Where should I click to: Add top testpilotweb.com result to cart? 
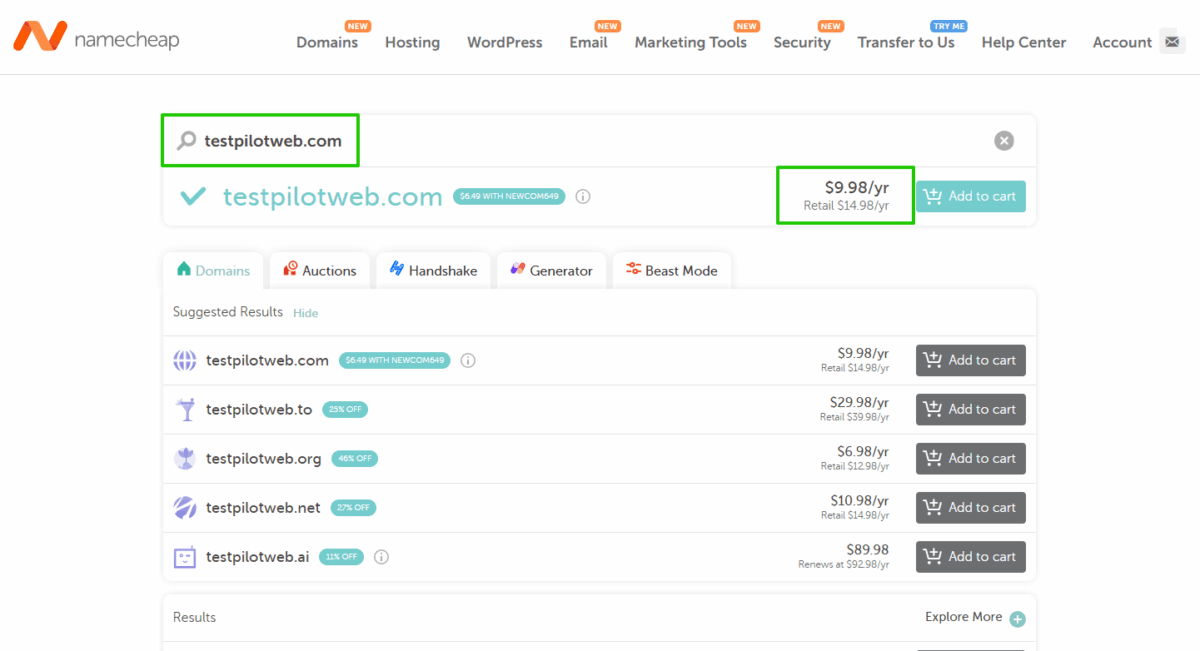[x=970, y=196]
